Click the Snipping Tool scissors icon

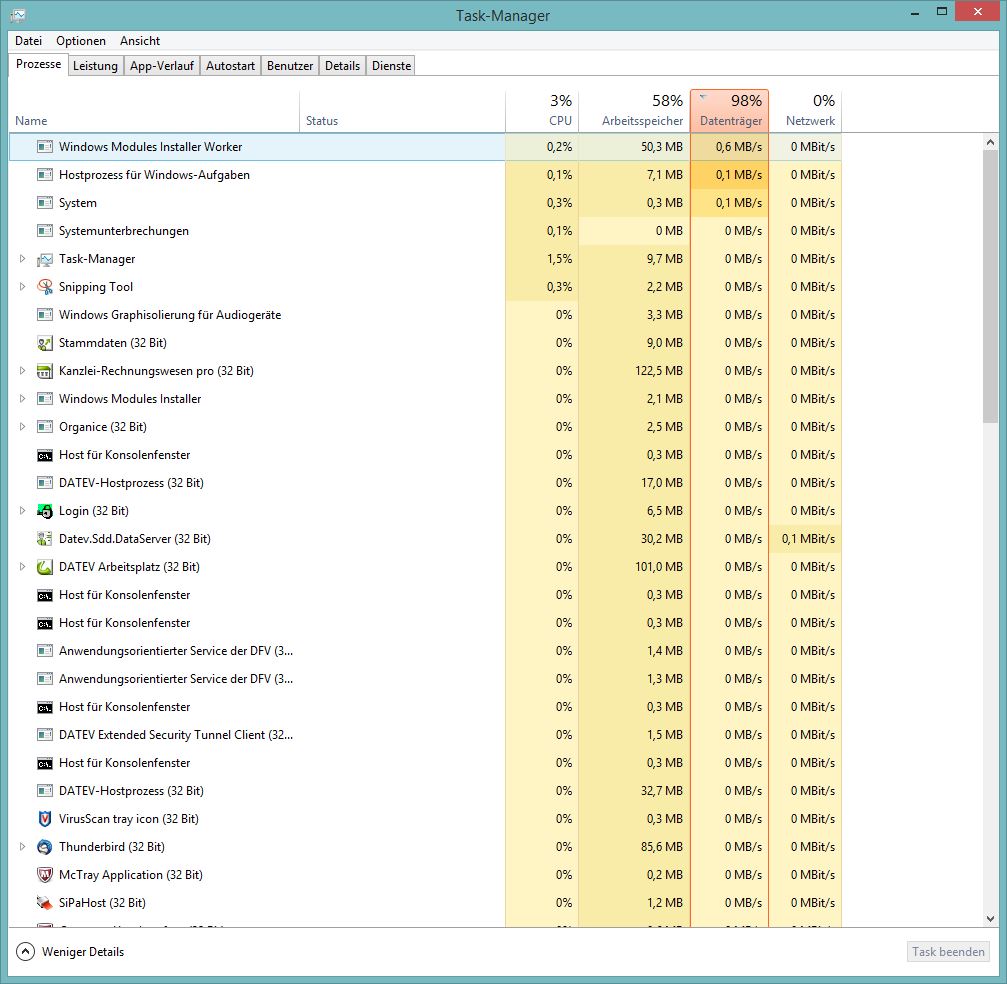click(44, 286)
